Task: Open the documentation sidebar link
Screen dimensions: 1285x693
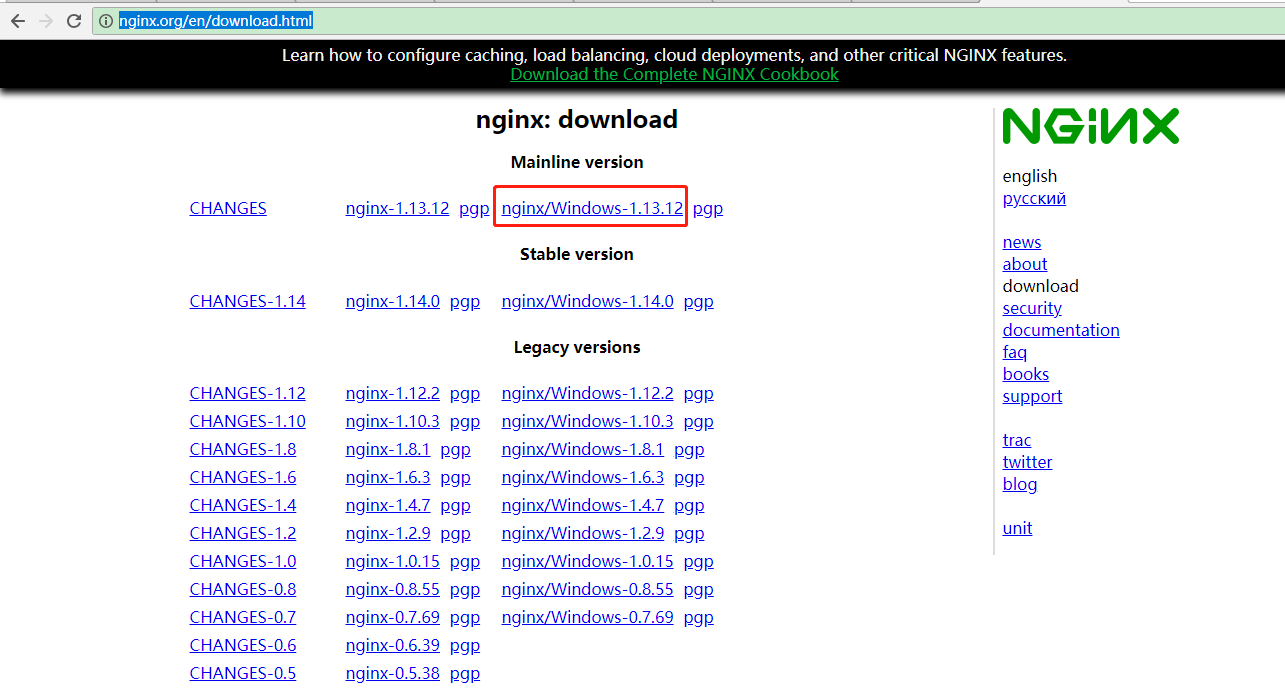Action: pos(1061,330)
